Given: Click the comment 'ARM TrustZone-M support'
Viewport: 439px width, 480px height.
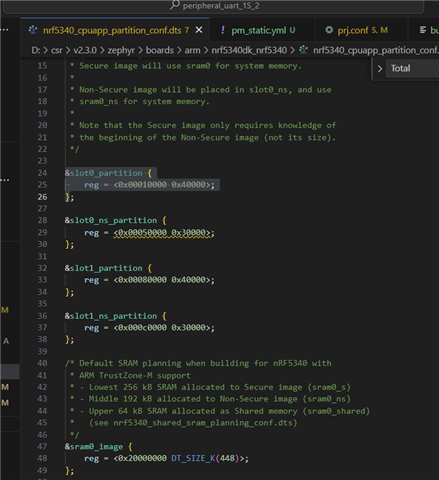Looking at the screenshot, I should pos(135,375).
